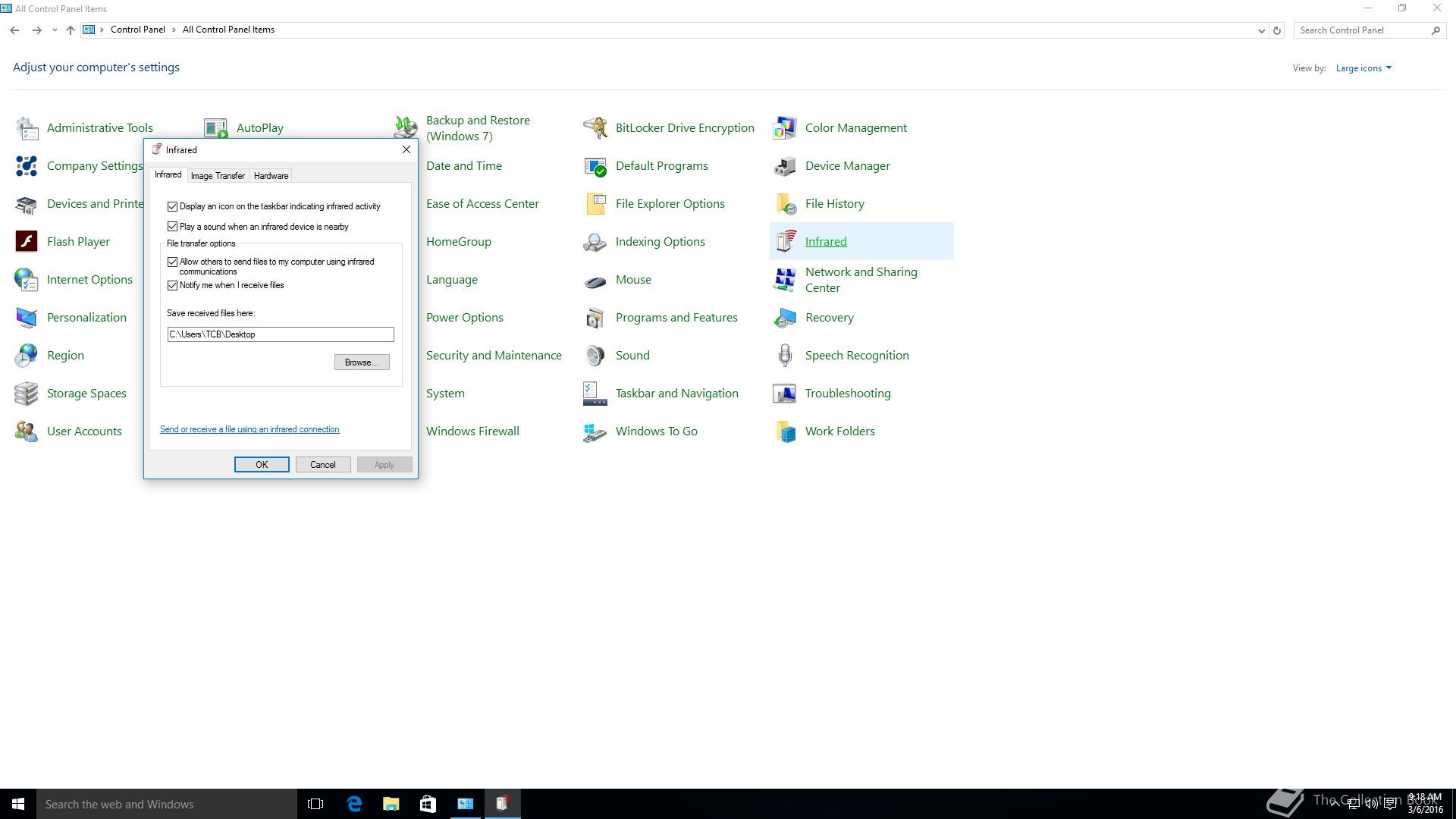Open Flash Player icon
This screenshot has height=819, width=1456.
[x=27, y=242]
